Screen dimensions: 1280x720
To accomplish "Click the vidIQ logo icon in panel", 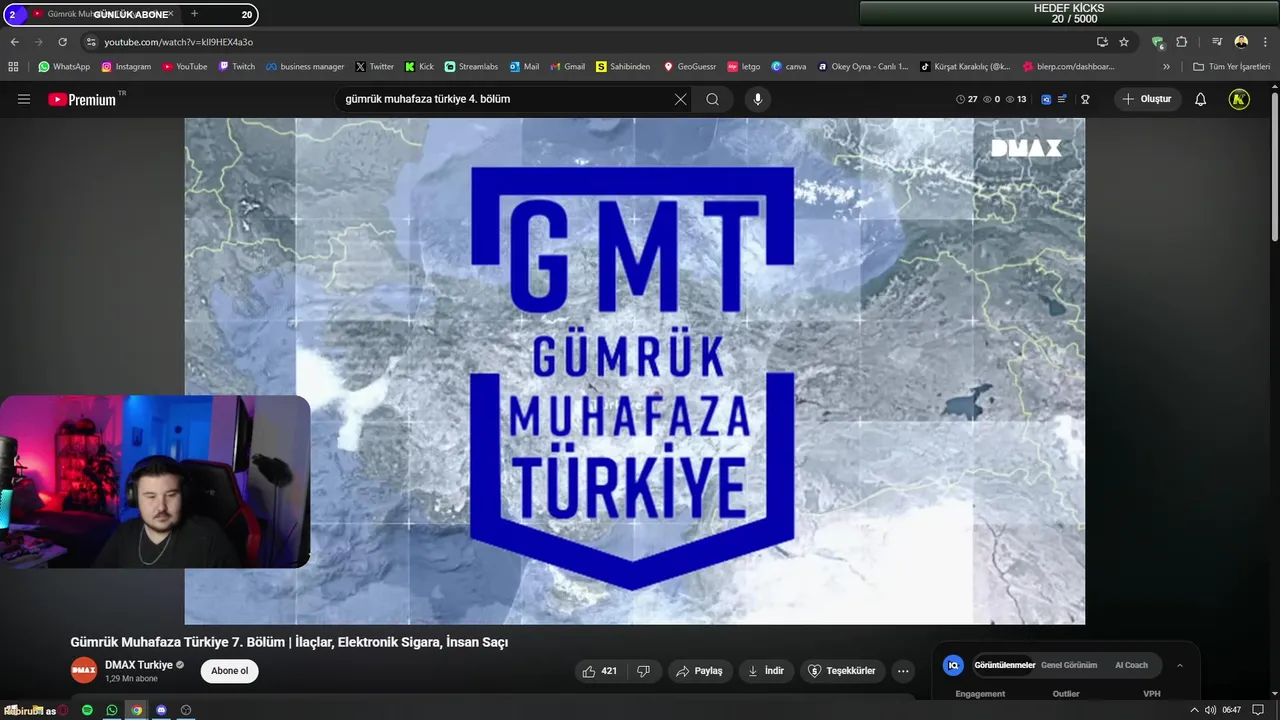I will [x=953, y=665].
